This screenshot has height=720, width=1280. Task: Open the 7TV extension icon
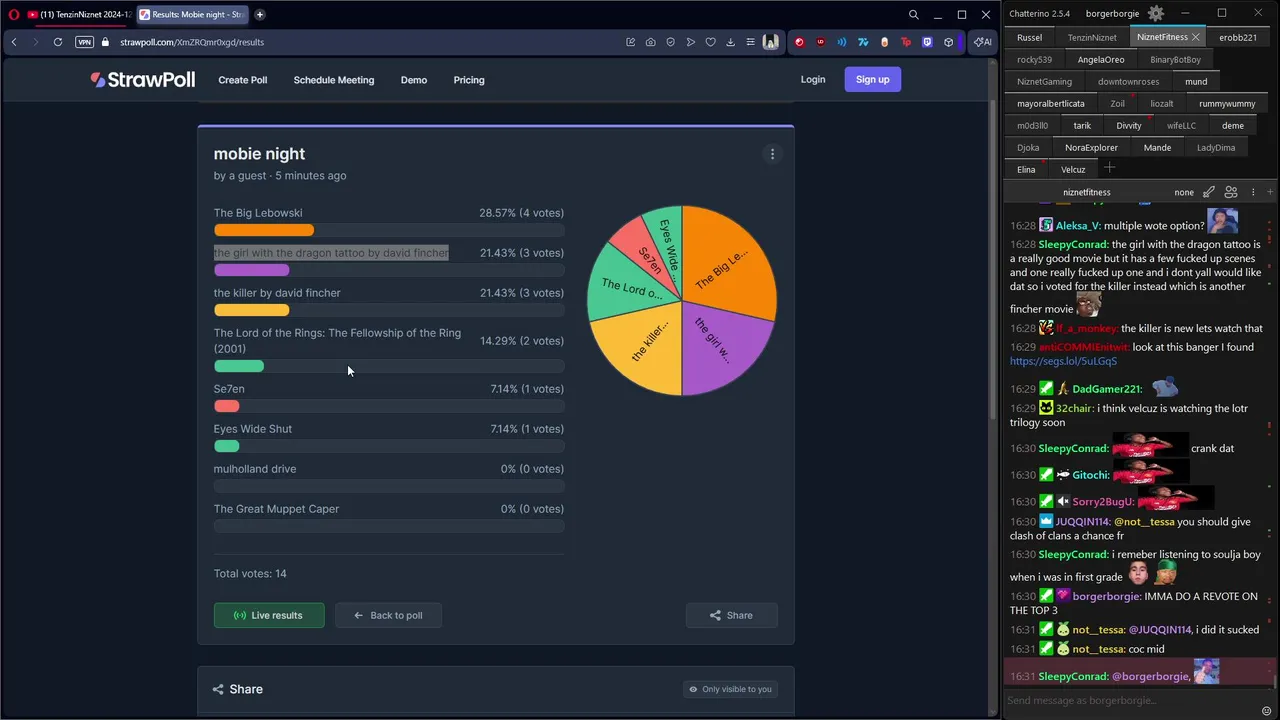(x=863, y=42)
